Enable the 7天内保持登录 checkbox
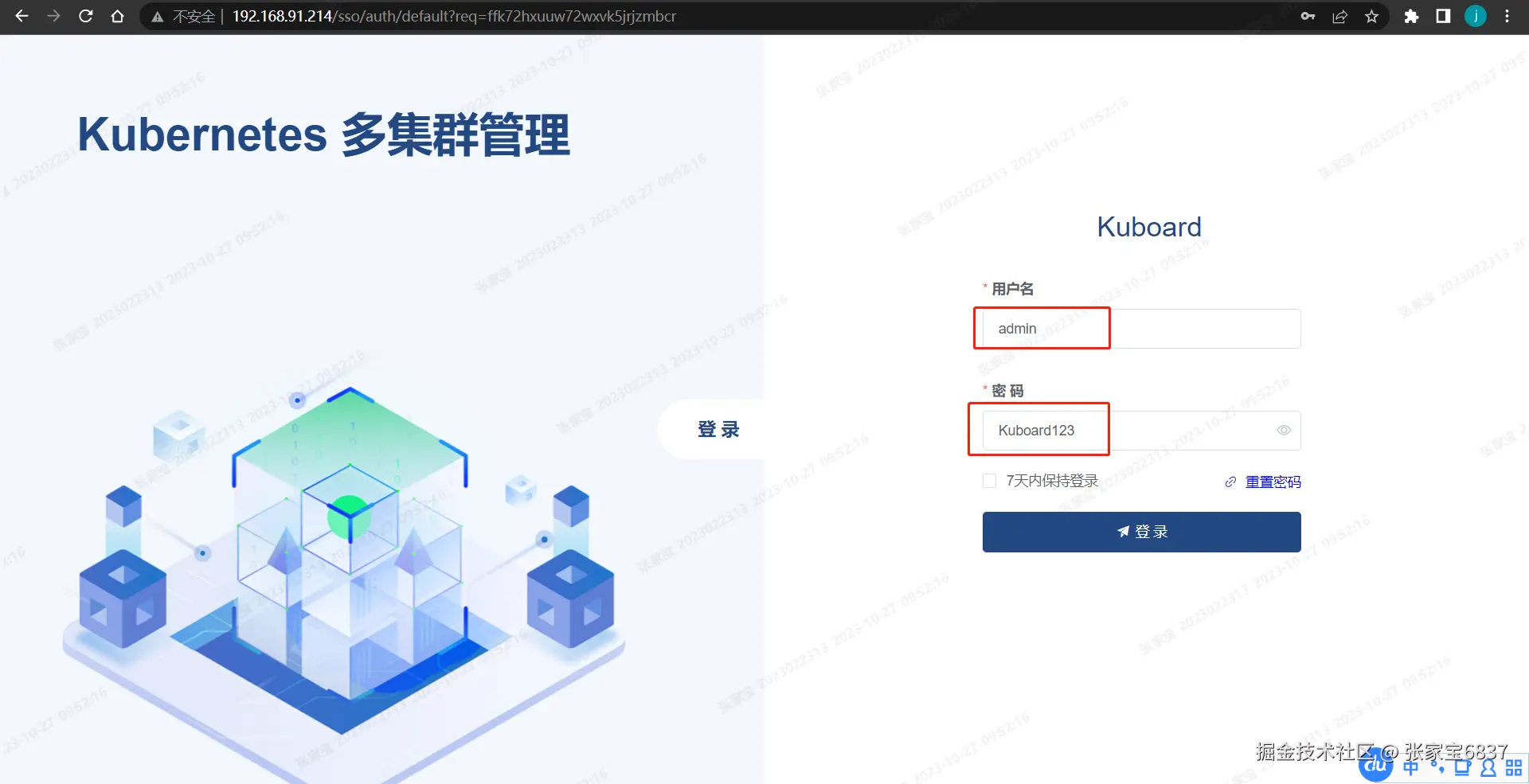Viewport: 1529px width, 784px height. pyautogui.click(x=989, y=481)
